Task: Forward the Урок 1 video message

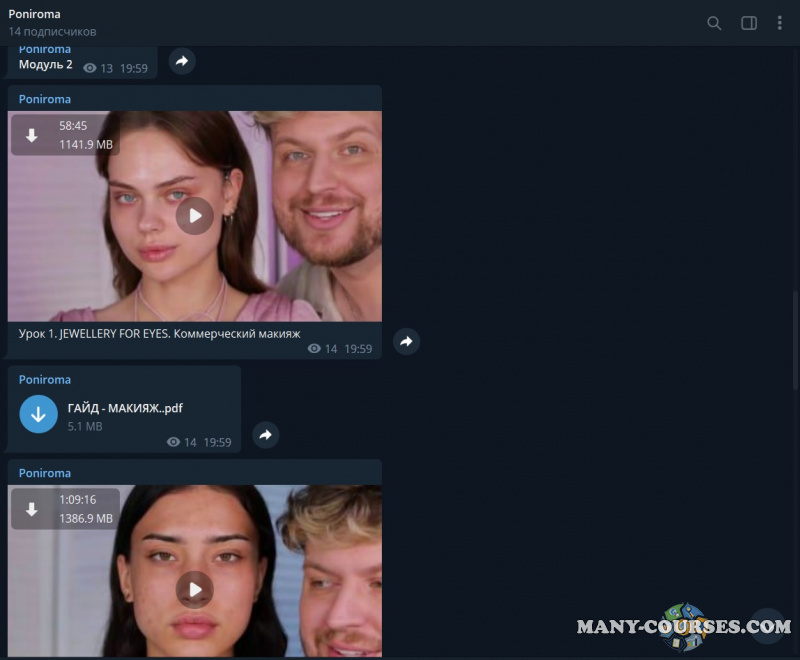Action: [406, 341]
